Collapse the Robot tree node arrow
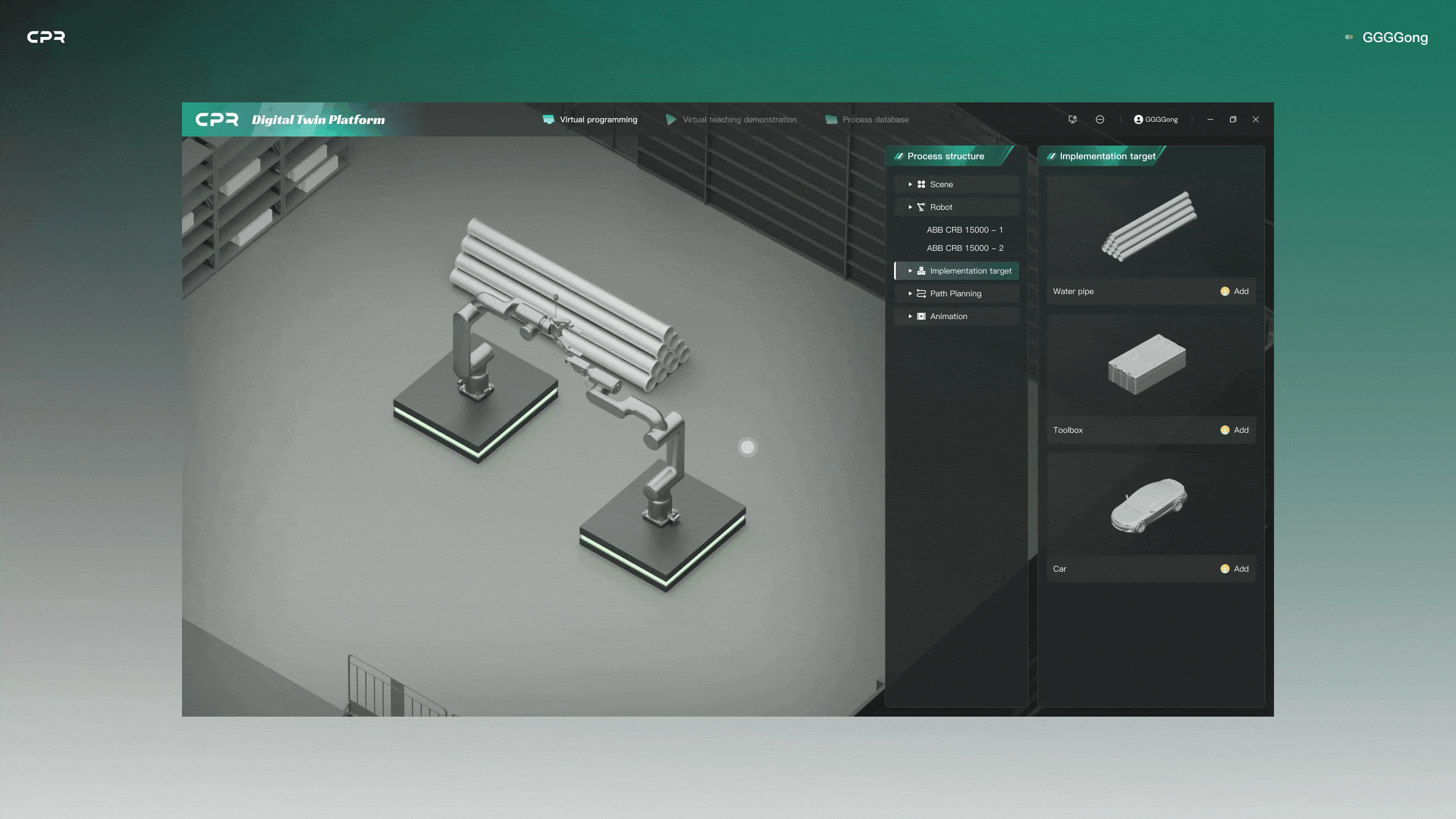The width and height of the screenshot is (1456, 819). [910, 207]
